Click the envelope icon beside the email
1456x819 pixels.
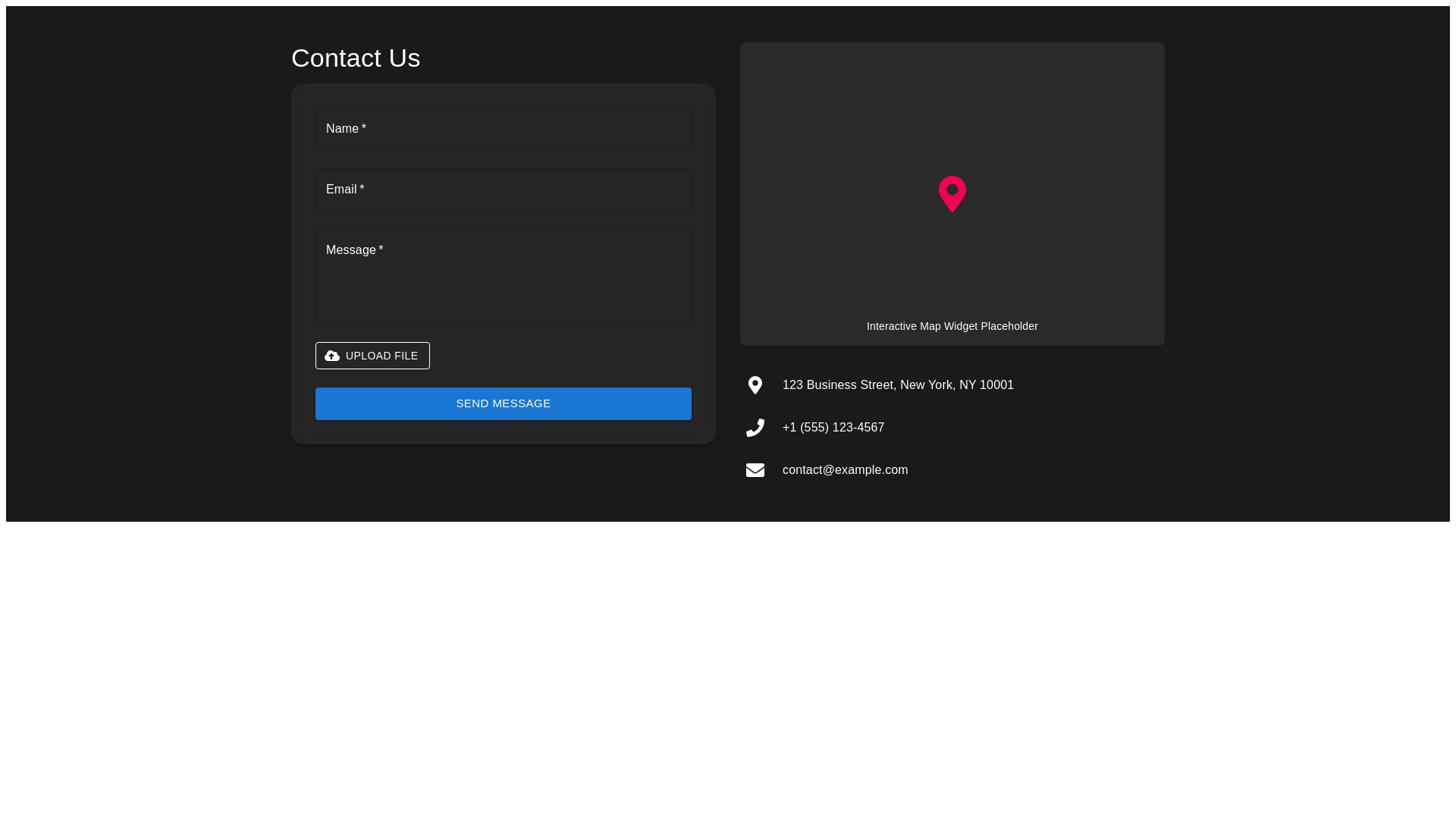[x=755, y=470]
